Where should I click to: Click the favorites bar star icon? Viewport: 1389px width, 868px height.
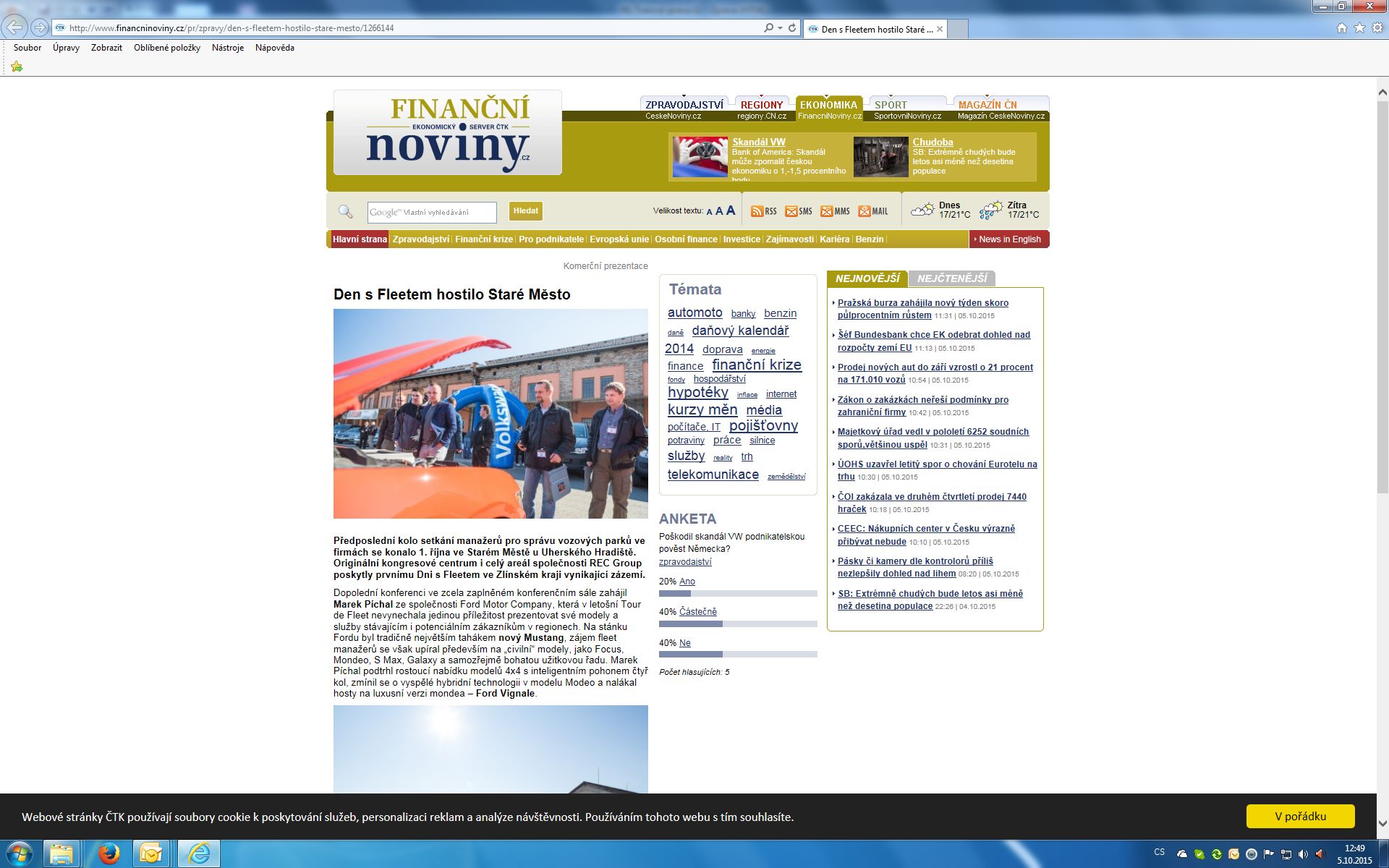(17, 67)
